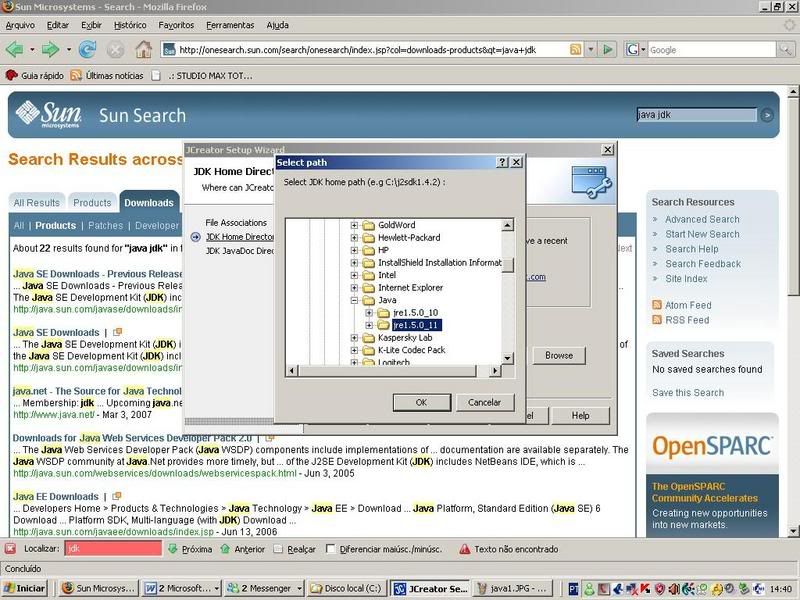Toggle the Diferenciar maiúsc./minúsc. checkbox
The height and width of the screenshot is (600, 800).
pyautogui.click(x=331, y=549)
